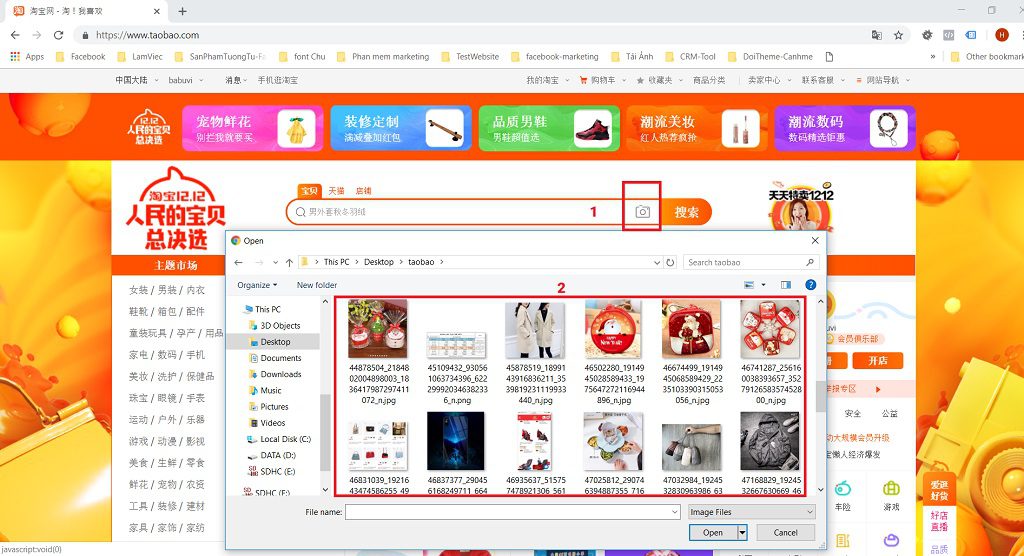Select the coat image 45878519_18991…

[534, 330]
